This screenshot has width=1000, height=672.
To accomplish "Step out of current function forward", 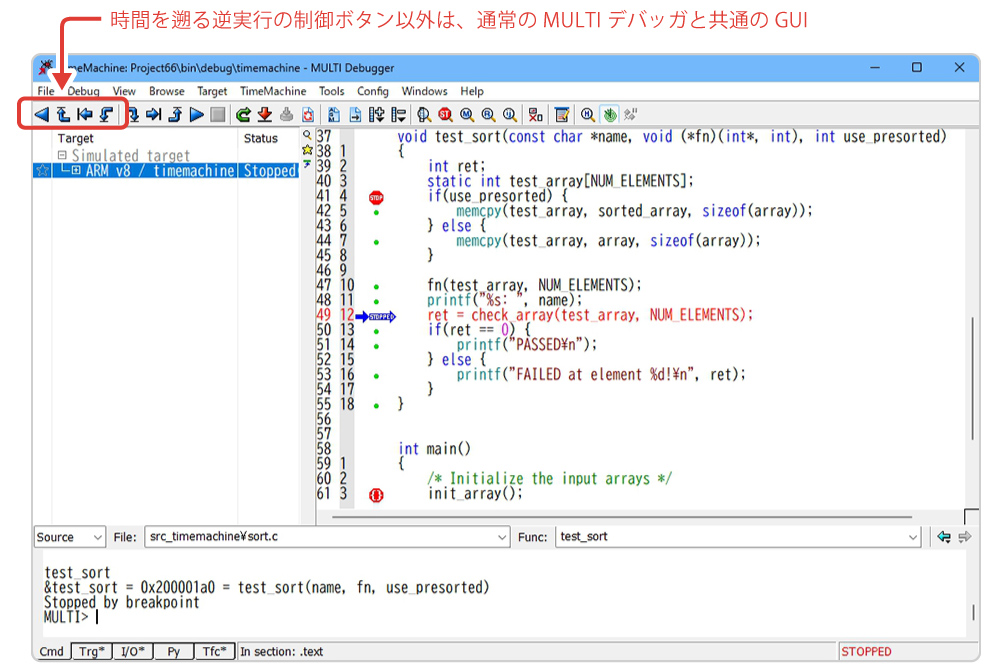I will click(x=175, y=115).
